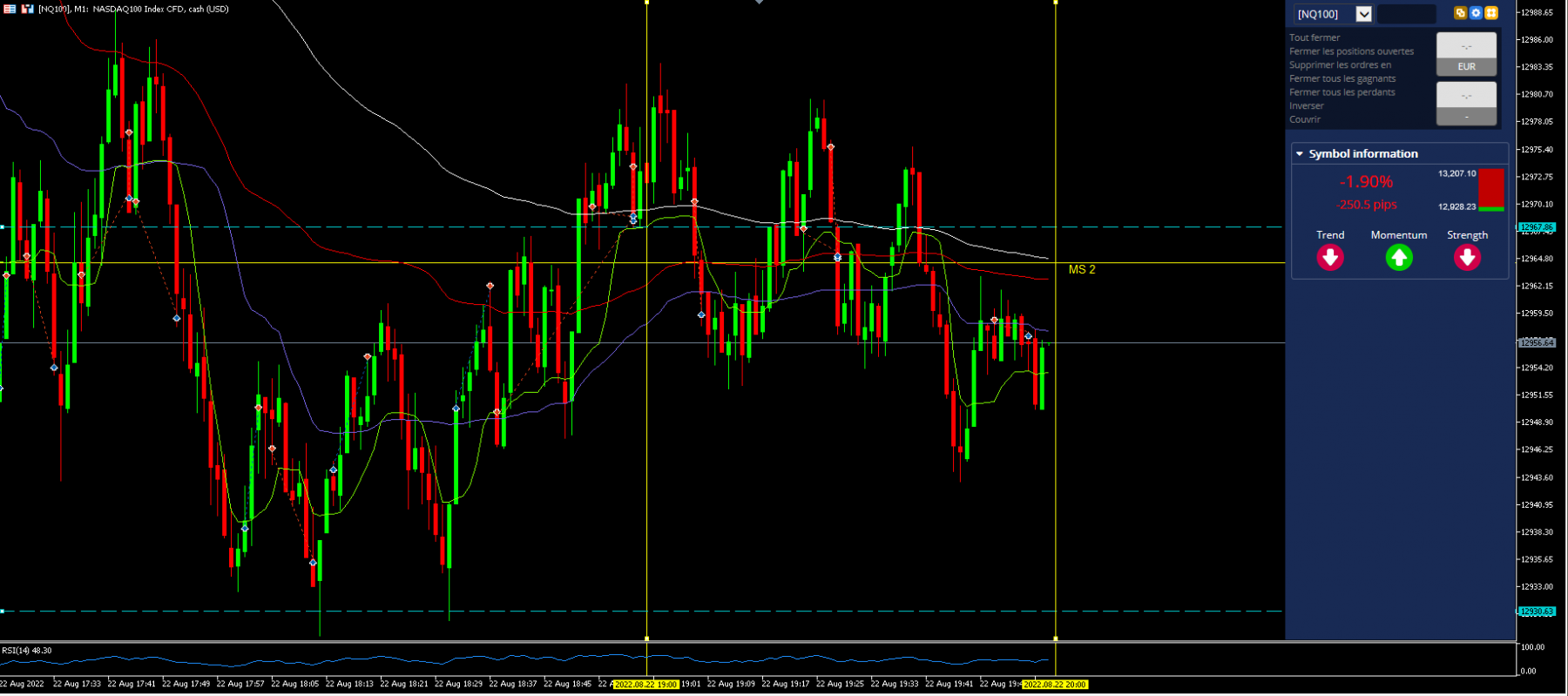The image size is (1568, 696).
Task: Click the orange duplicate windows icon
Action: (1461, 13)
